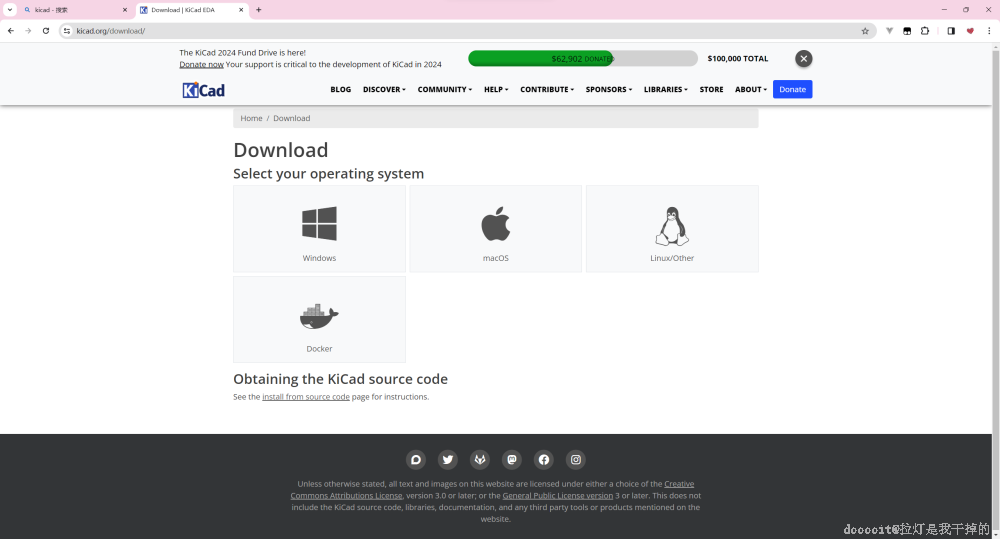Open install from source code link
1000x539 pixels.
(305, 397)
